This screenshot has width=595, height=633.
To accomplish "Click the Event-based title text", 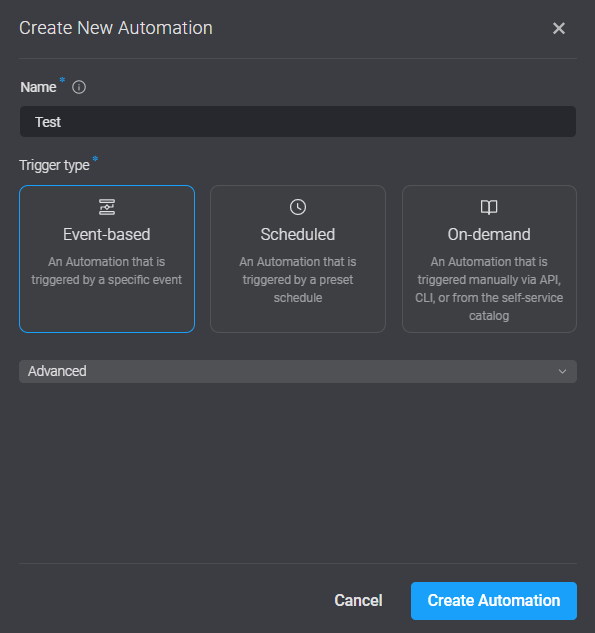I will tap(107, 235).
